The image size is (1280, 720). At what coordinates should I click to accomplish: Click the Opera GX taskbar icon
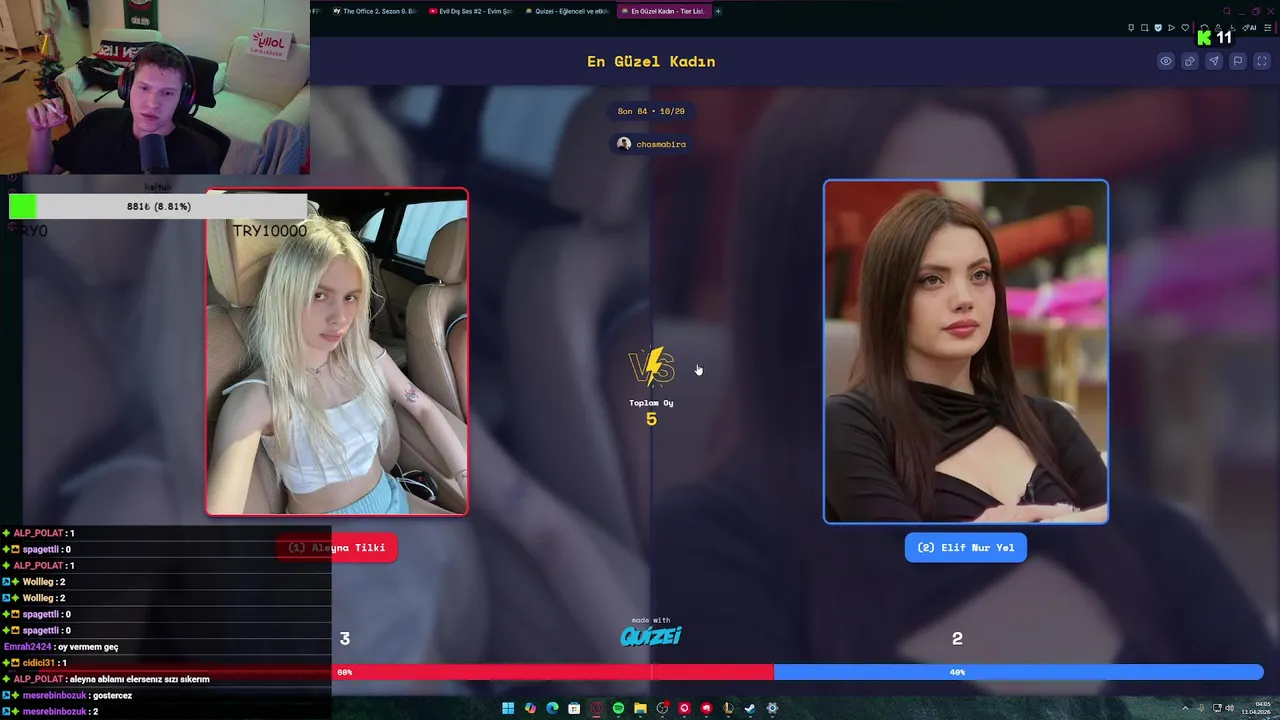click(596, 708)
